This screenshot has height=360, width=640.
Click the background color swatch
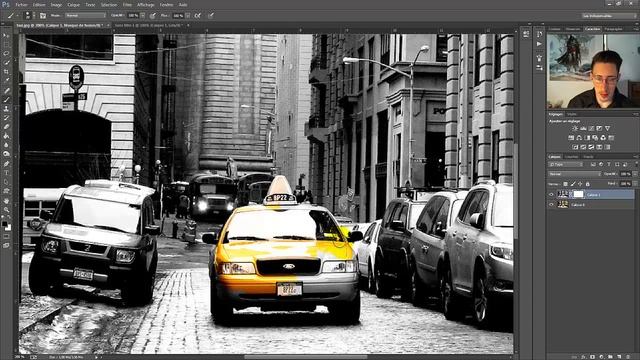pyautogui.click(x=8, y=227)
